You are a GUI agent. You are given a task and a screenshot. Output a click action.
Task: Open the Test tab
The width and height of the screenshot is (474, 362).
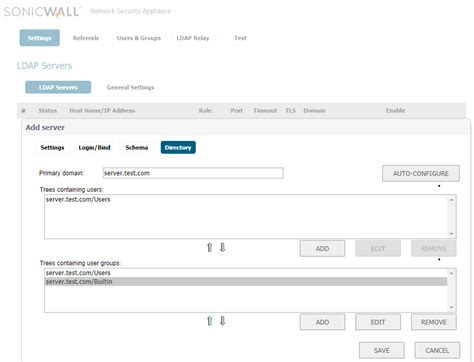click(240, 38)
